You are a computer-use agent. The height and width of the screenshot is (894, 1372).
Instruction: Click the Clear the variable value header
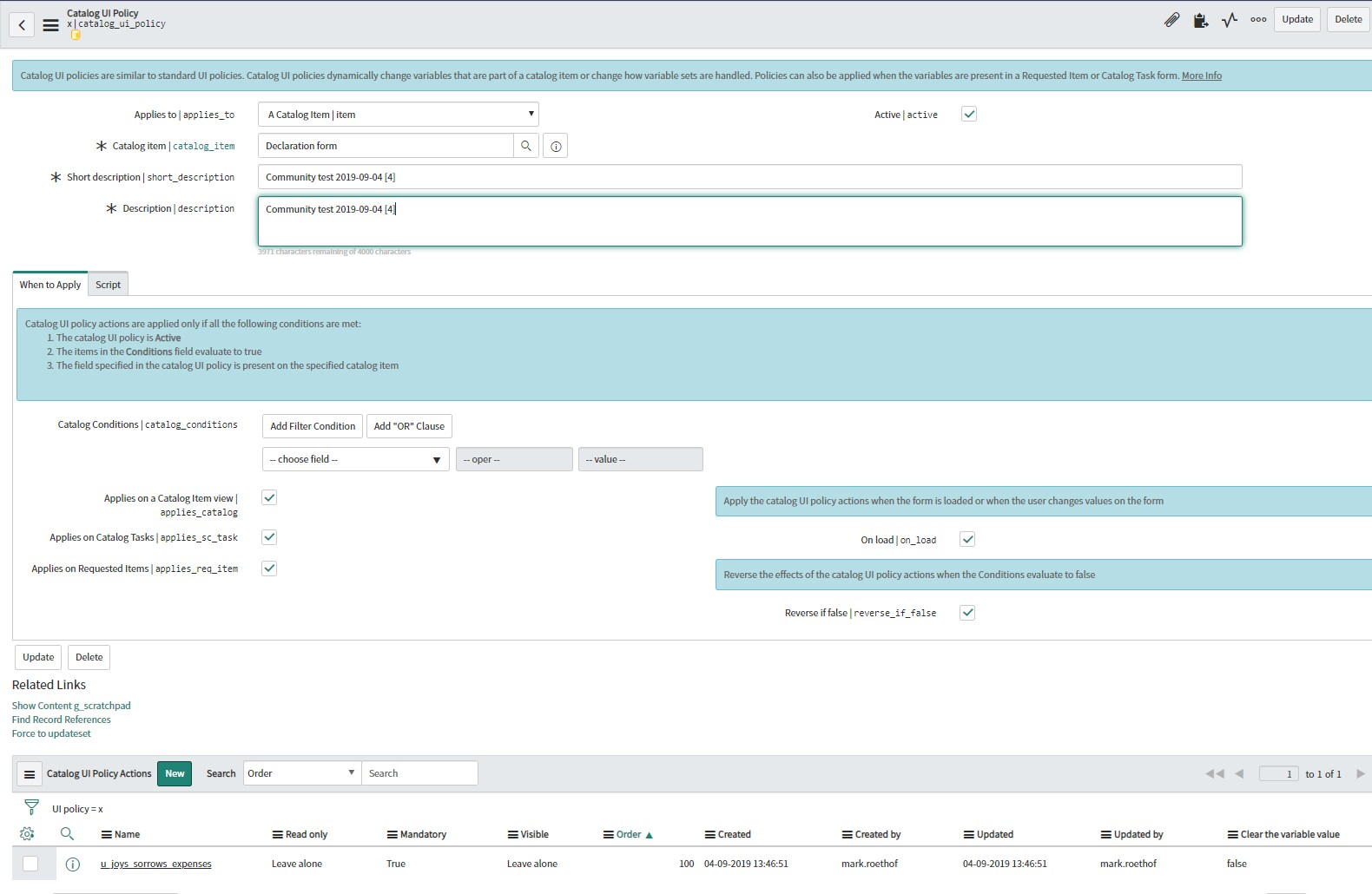(1290, 834)
